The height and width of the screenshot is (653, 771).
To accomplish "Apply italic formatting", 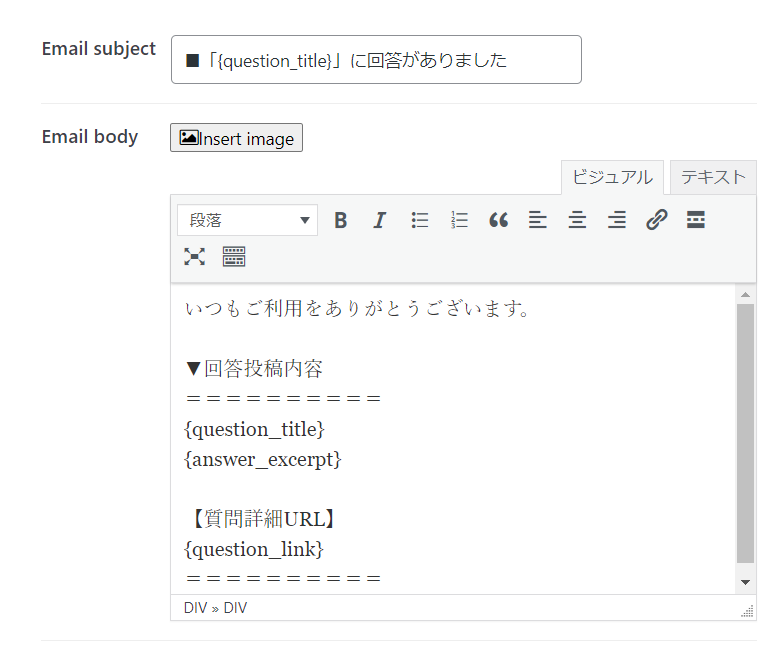I will click(x=379, y=220).
